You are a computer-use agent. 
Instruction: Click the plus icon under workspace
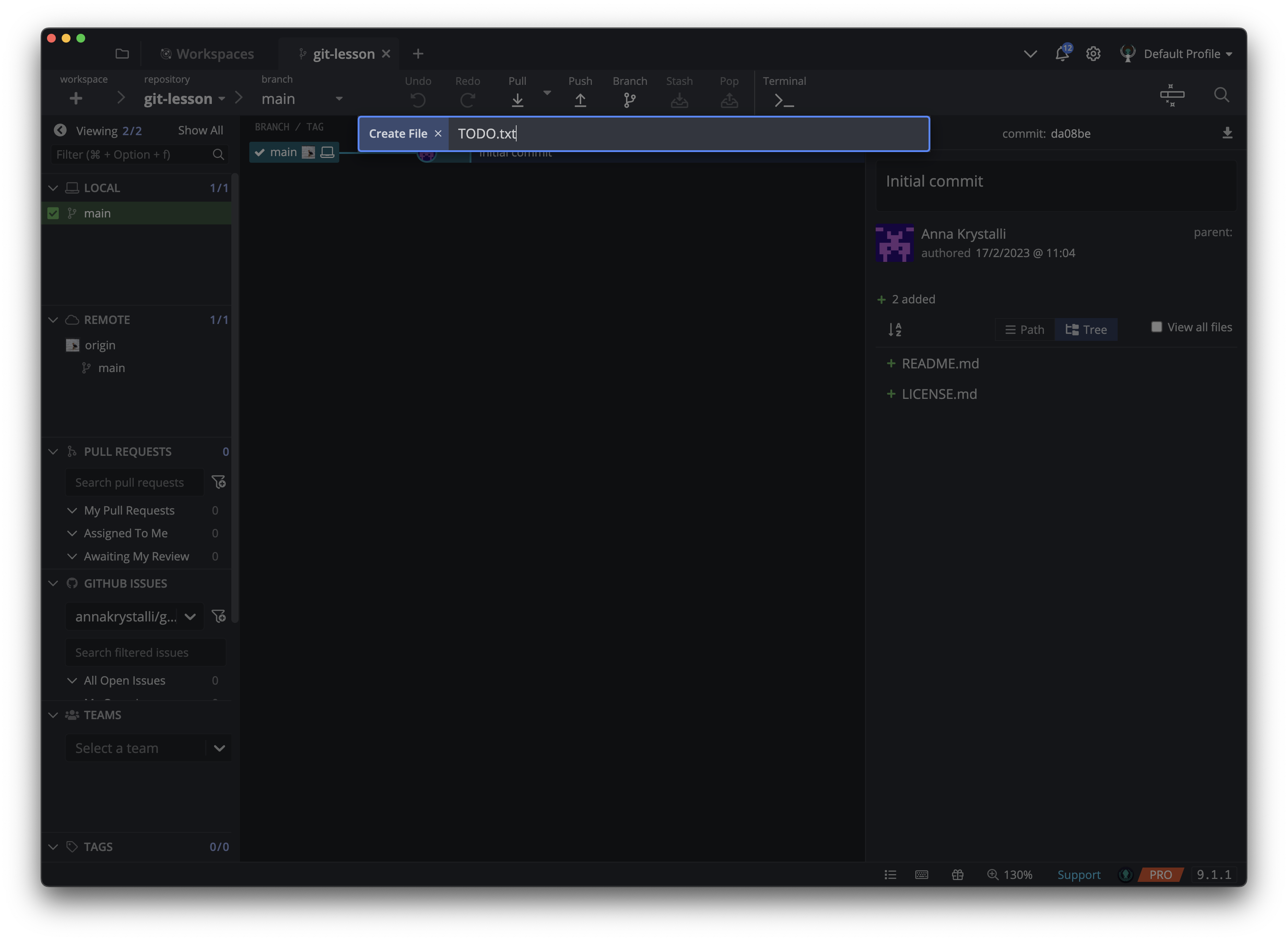[76, 98]
